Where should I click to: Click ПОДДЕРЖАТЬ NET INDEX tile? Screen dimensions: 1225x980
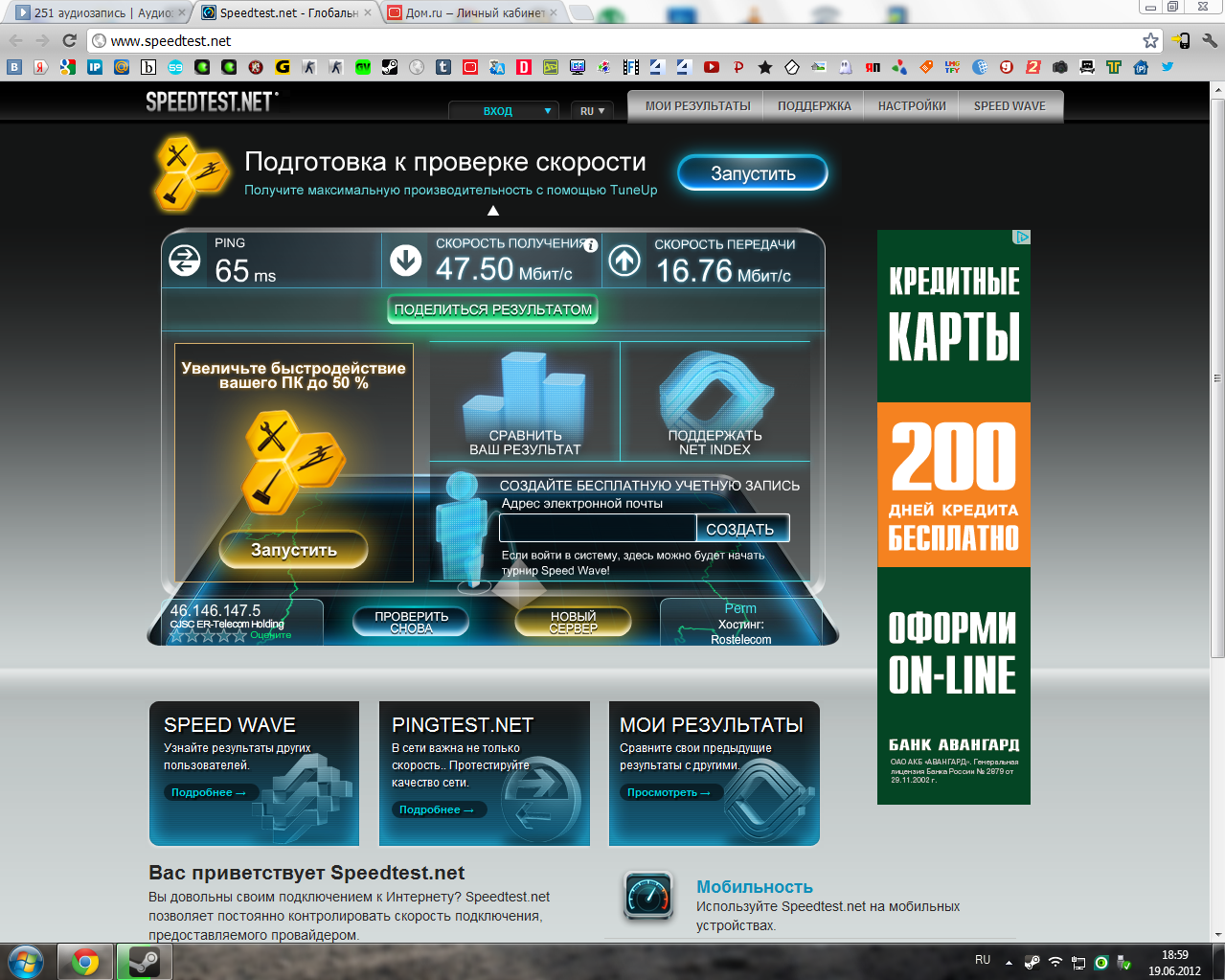point(715,402)
